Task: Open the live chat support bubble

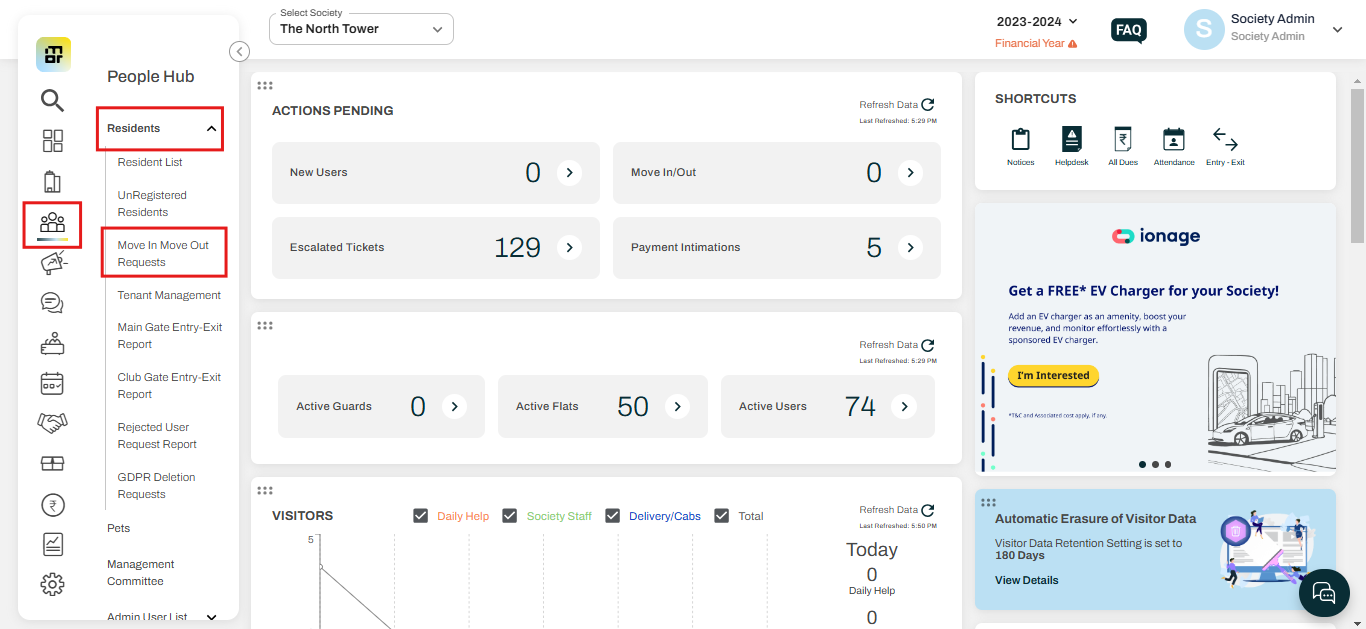Action: (x=1324, y=593)
